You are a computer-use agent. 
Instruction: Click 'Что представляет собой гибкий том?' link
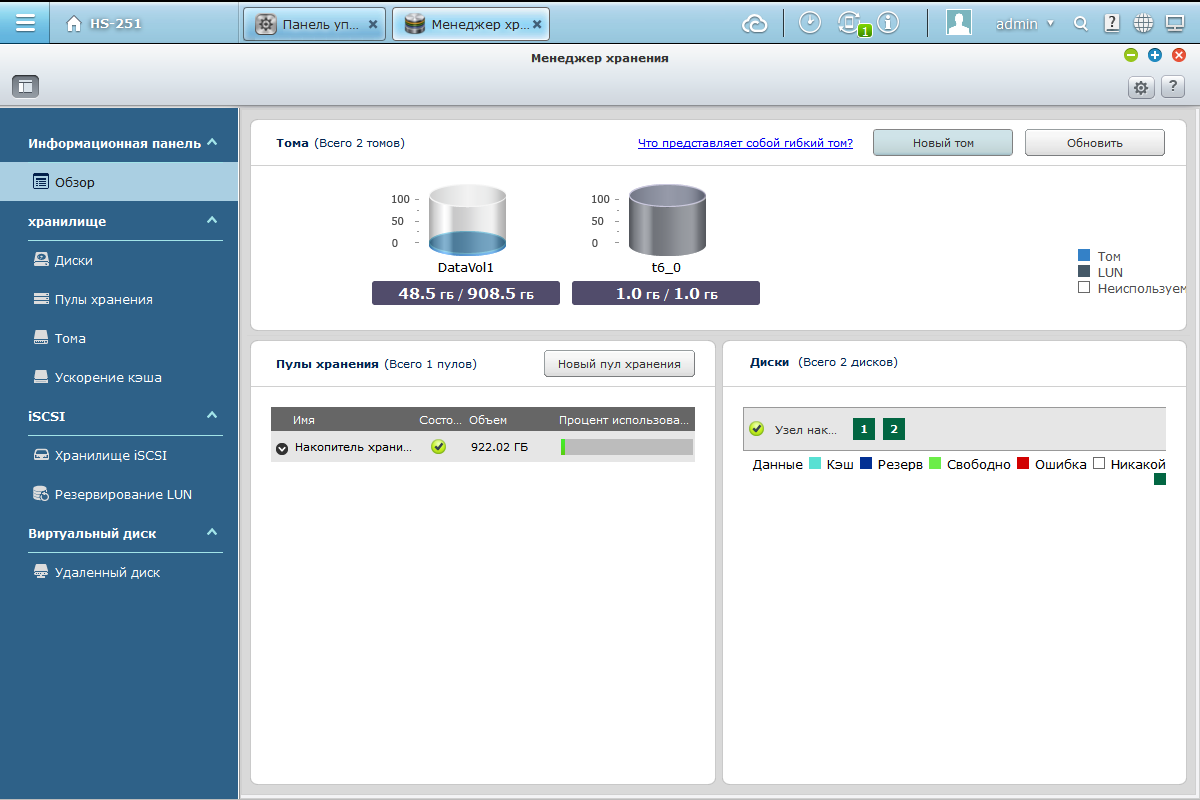(745, 143)
